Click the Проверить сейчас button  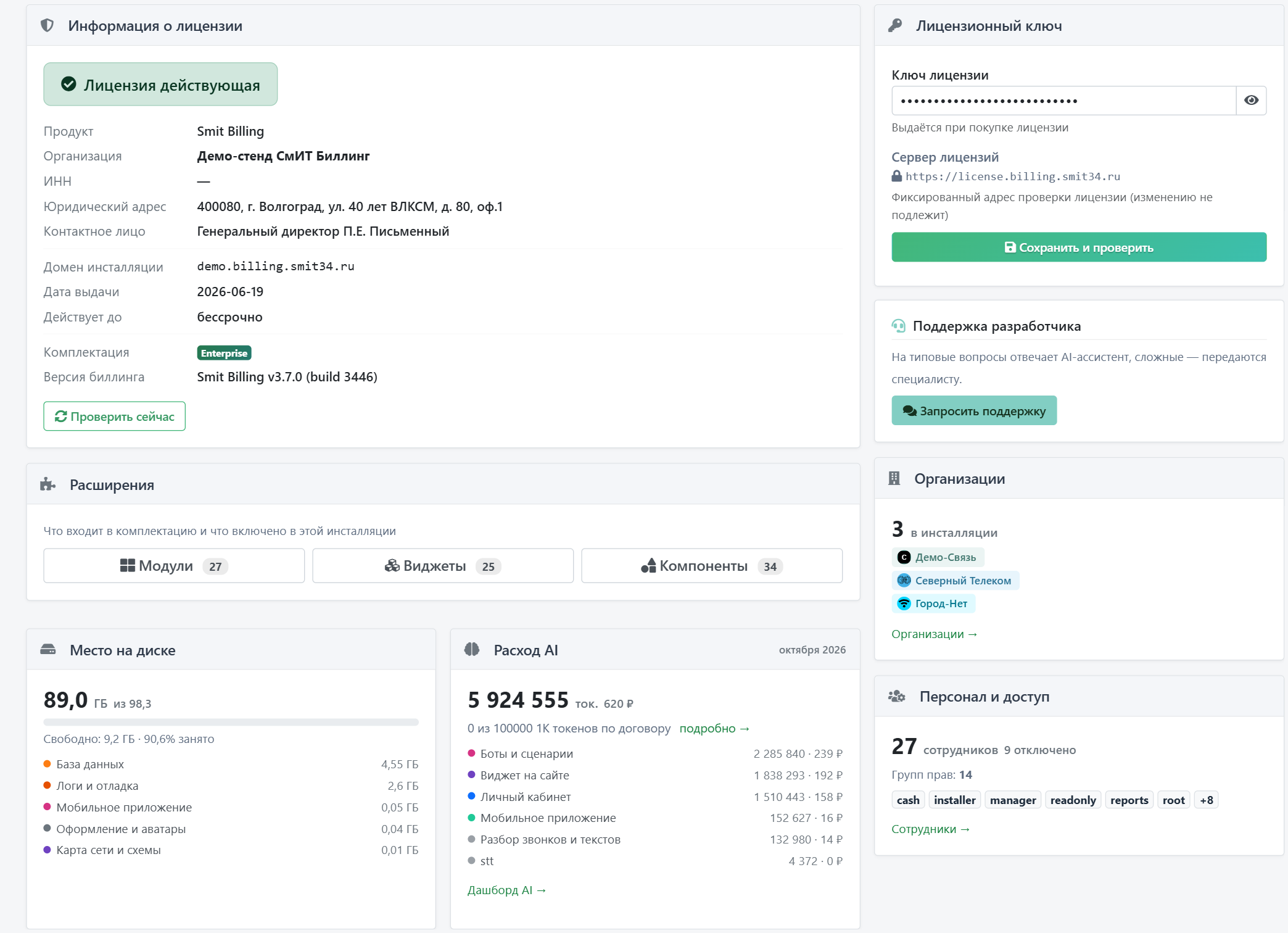pyautogui.click(x=114, y=417)
